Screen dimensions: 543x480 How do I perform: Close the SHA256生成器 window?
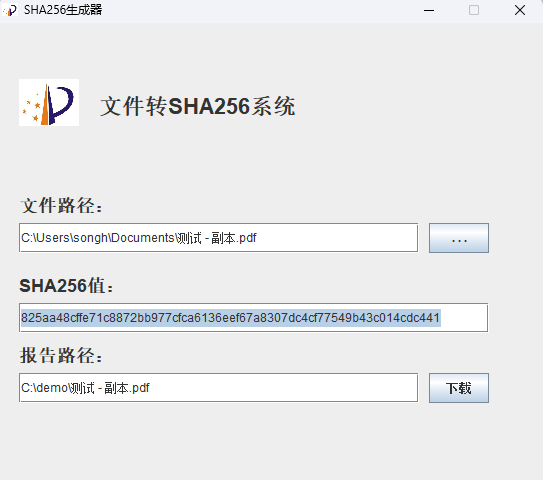coord(520,10)
